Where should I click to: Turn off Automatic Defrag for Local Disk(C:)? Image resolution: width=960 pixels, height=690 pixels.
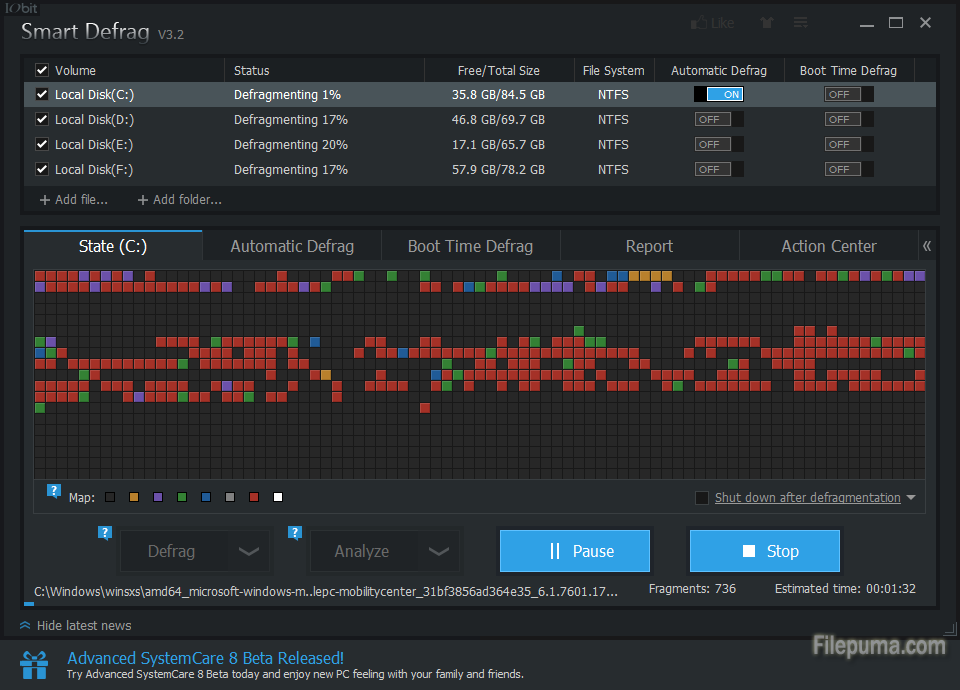click(719, 95)
